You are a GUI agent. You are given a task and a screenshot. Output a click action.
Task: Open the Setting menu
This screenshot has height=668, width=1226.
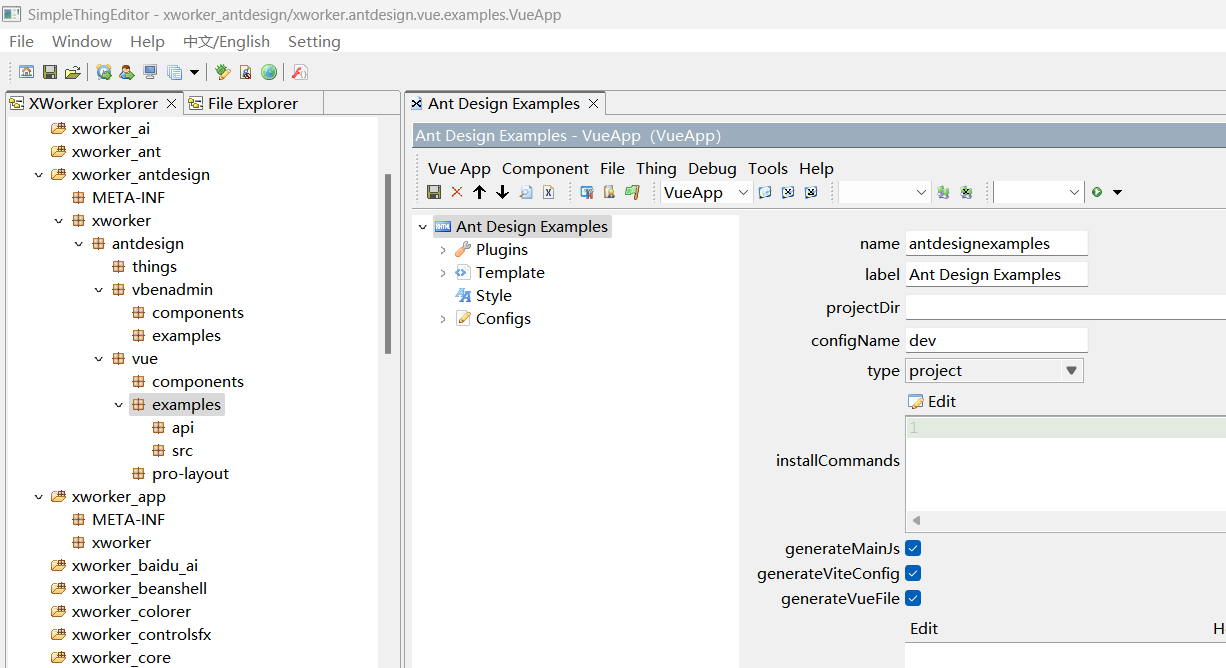pos(314,41)
